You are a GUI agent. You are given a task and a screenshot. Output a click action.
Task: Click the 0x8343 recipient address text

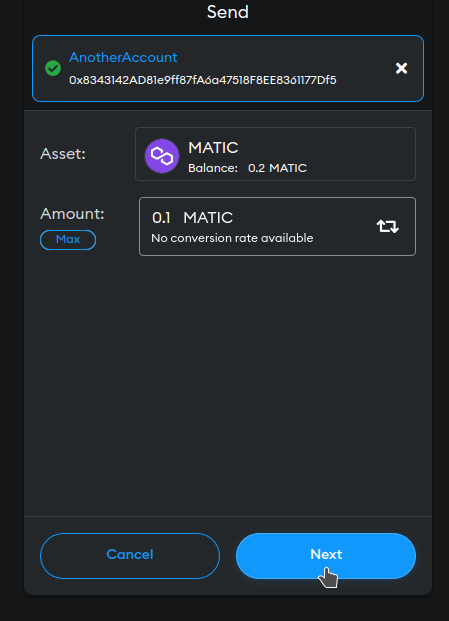pyautogui.click(x=203, y=80)
